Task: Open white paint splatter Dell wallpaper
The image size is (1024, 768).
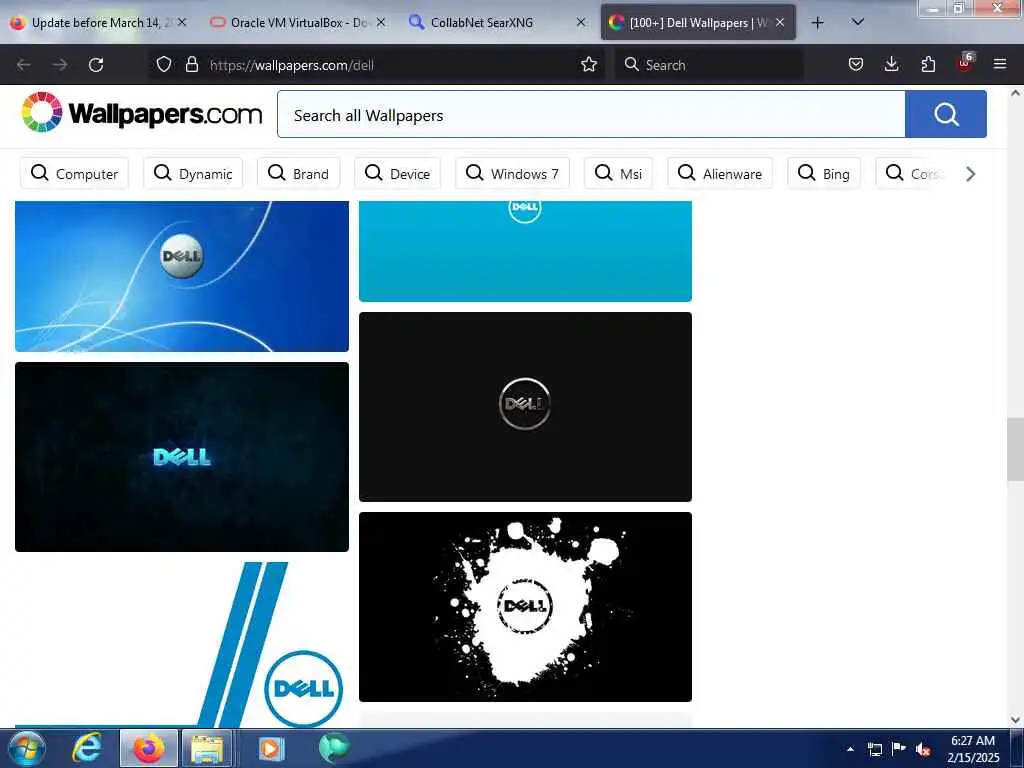Action: click(x=525, y=607)
